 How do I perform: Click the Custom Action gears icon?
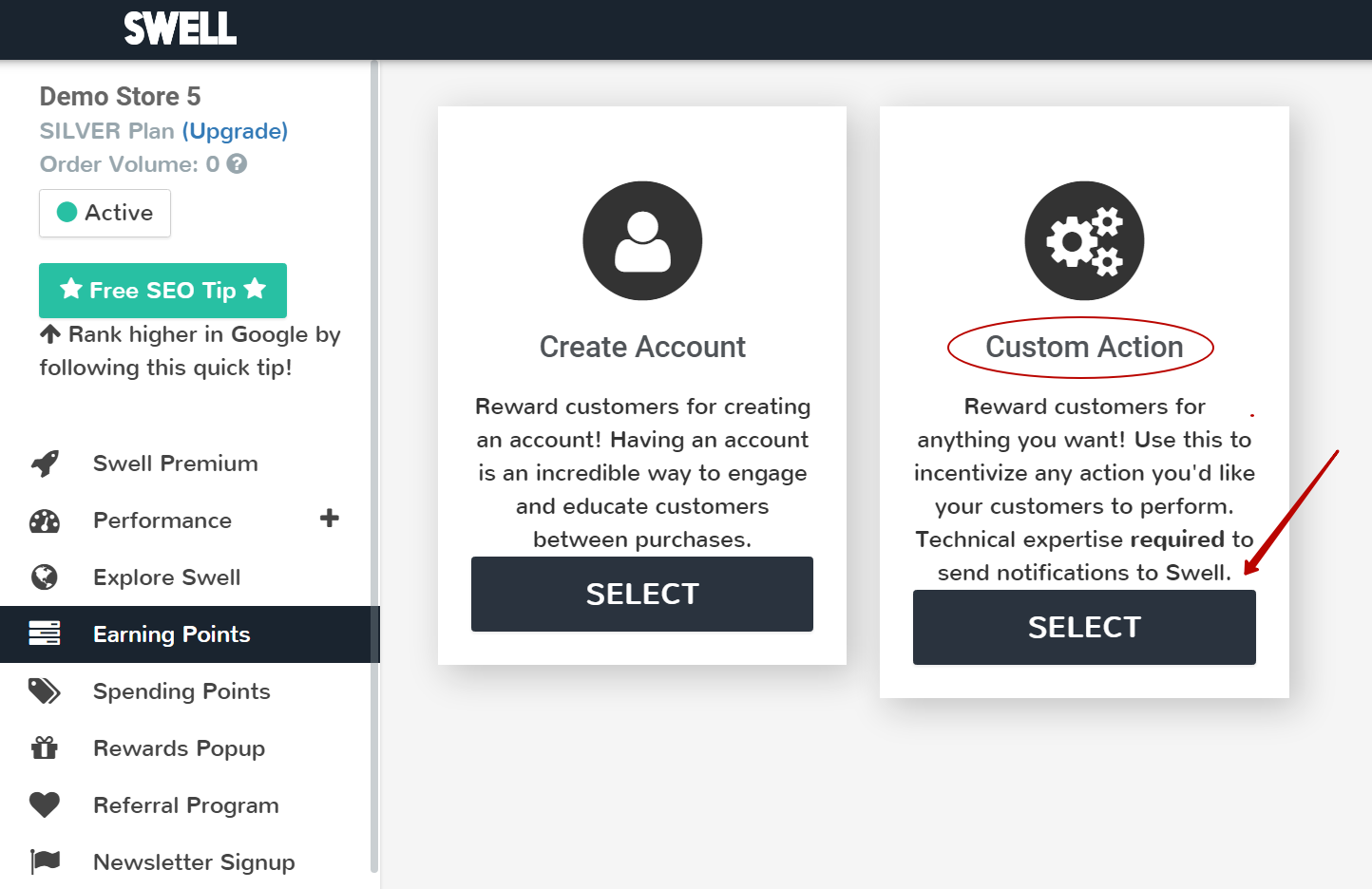coord(1084,240)
